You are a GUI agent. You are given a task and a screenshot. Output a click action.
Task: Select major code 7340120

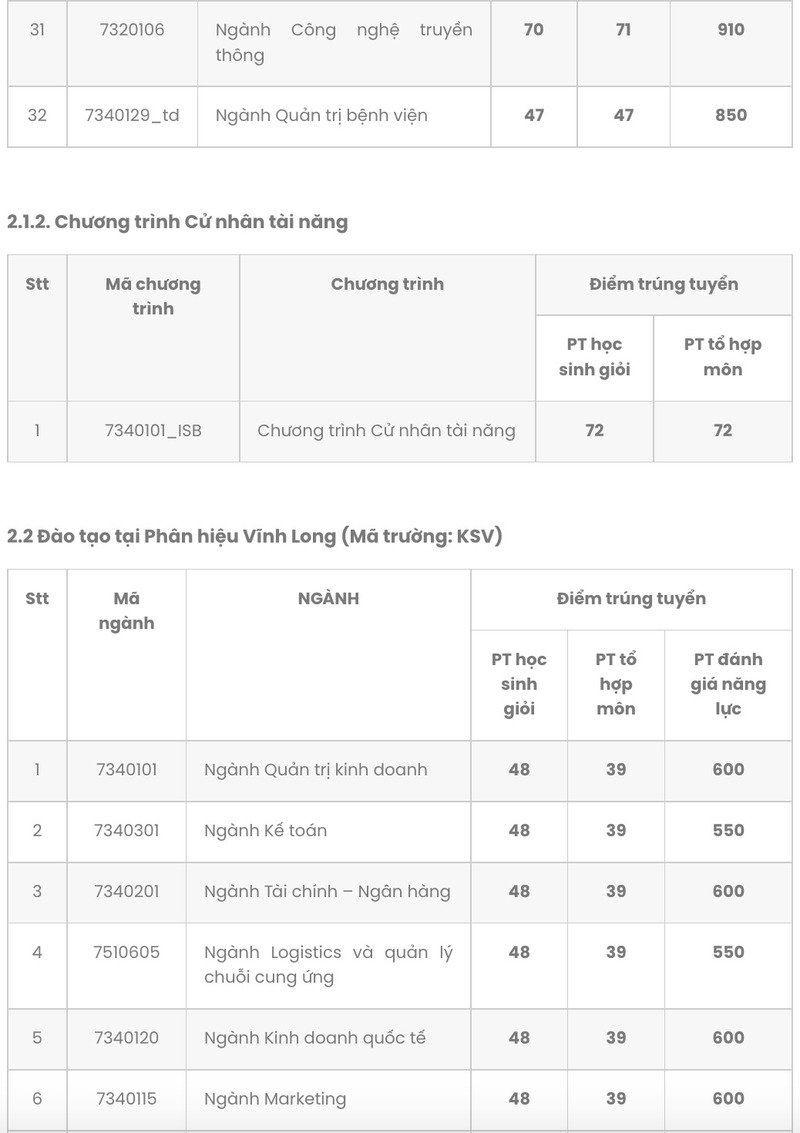(x=126, y=1038)
